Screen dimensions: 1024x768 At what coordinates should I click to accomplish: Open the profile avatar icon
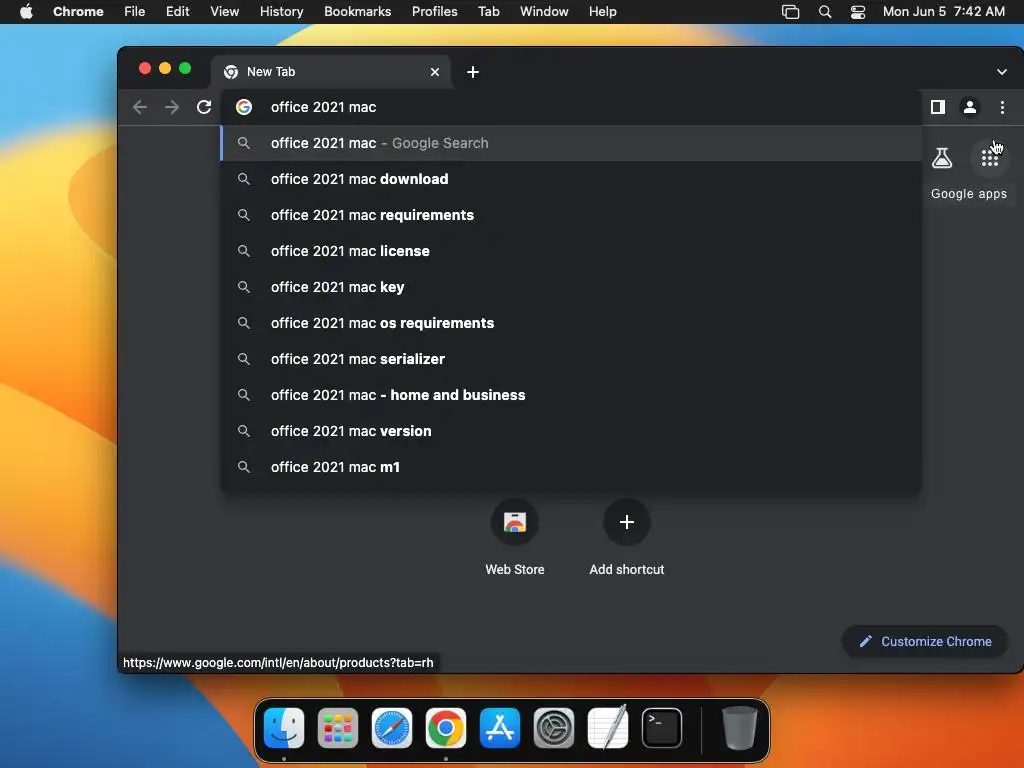(970, 107)
